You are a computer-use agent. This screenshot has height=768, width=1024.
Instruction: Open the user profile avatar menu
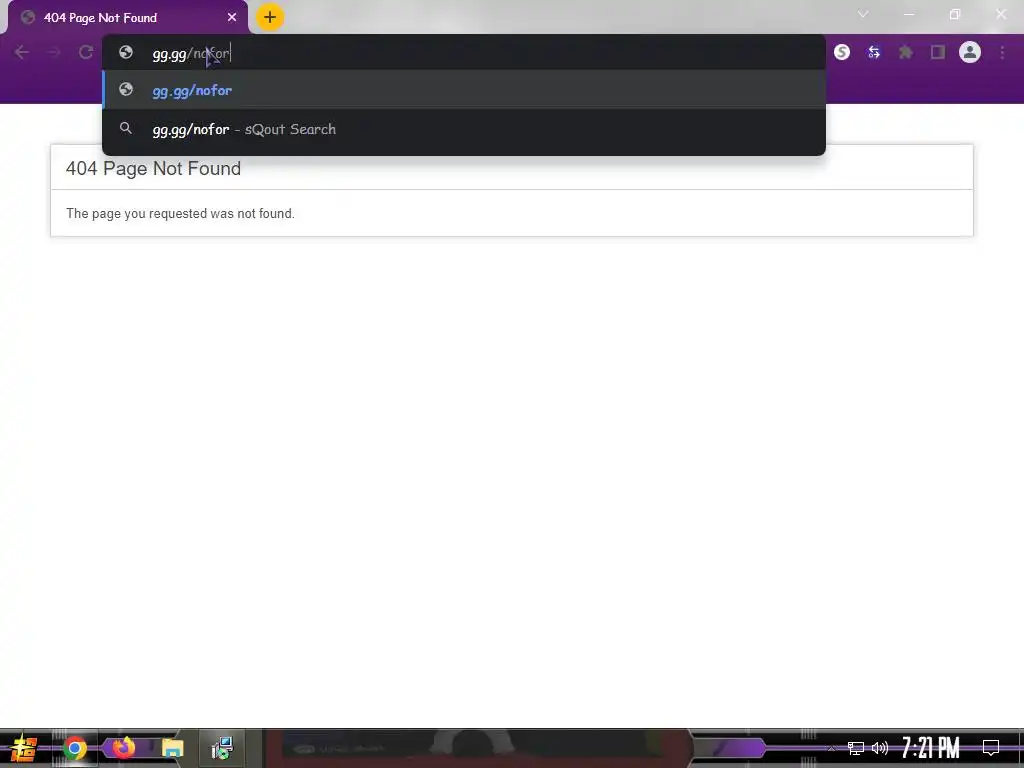[970, 52]
